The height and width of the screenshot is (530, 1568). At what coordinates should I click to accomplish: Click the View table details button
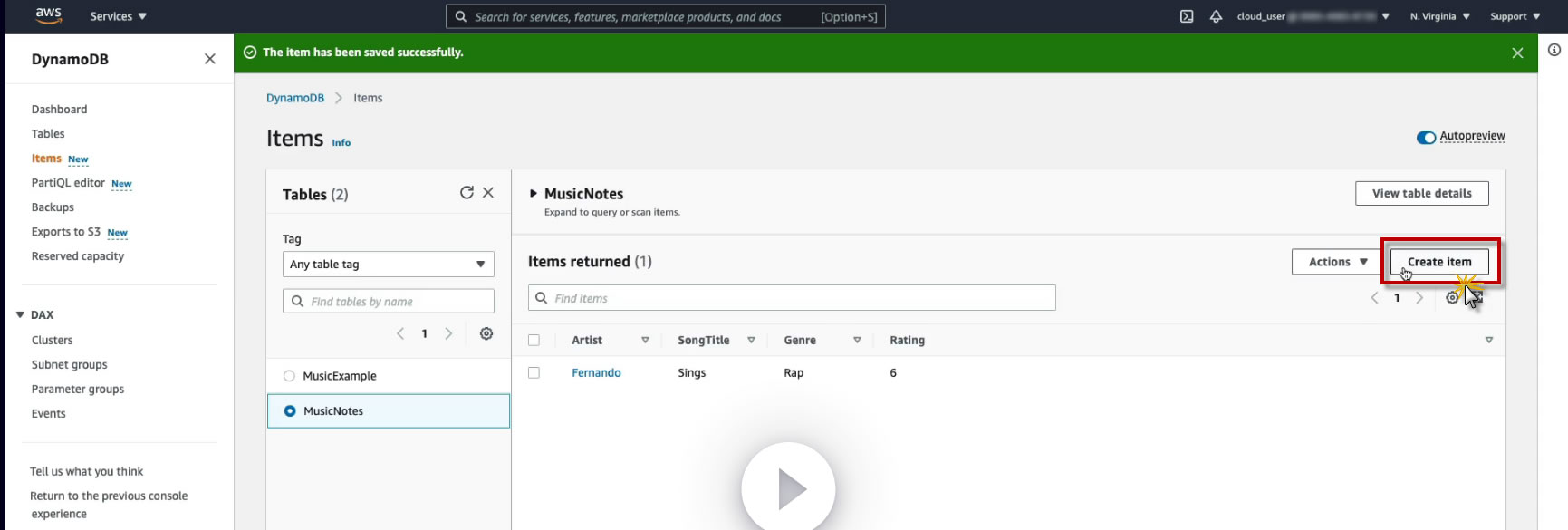pos(1422,193)
